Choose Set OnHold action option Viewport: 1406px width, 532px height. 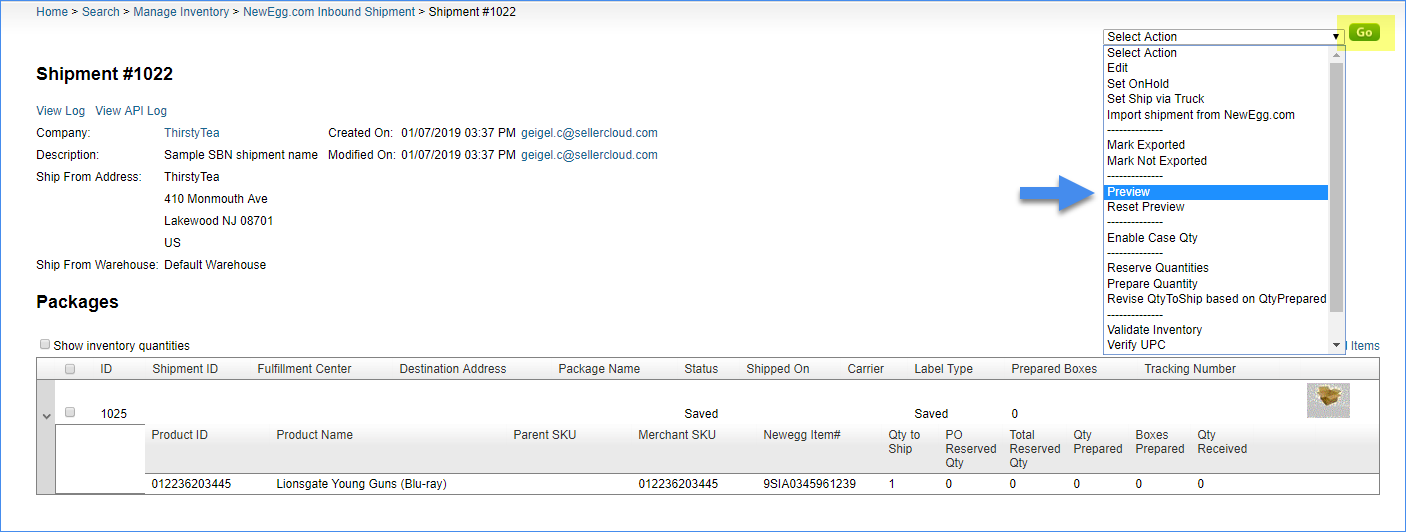tap(1137, 84)
